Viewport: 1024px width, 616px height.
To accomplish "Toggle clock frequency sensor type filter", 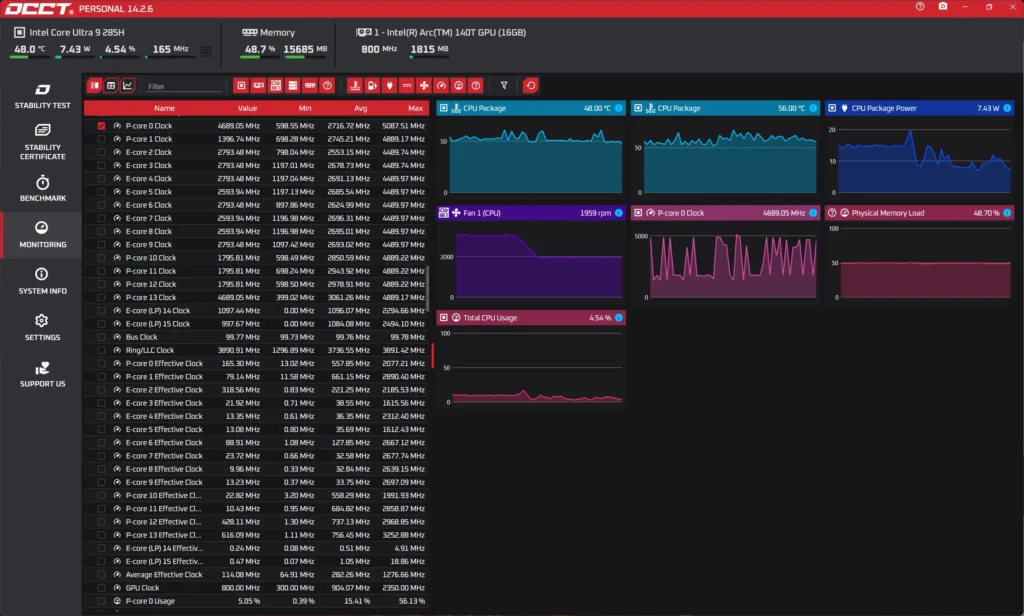I will pos(441,86).
